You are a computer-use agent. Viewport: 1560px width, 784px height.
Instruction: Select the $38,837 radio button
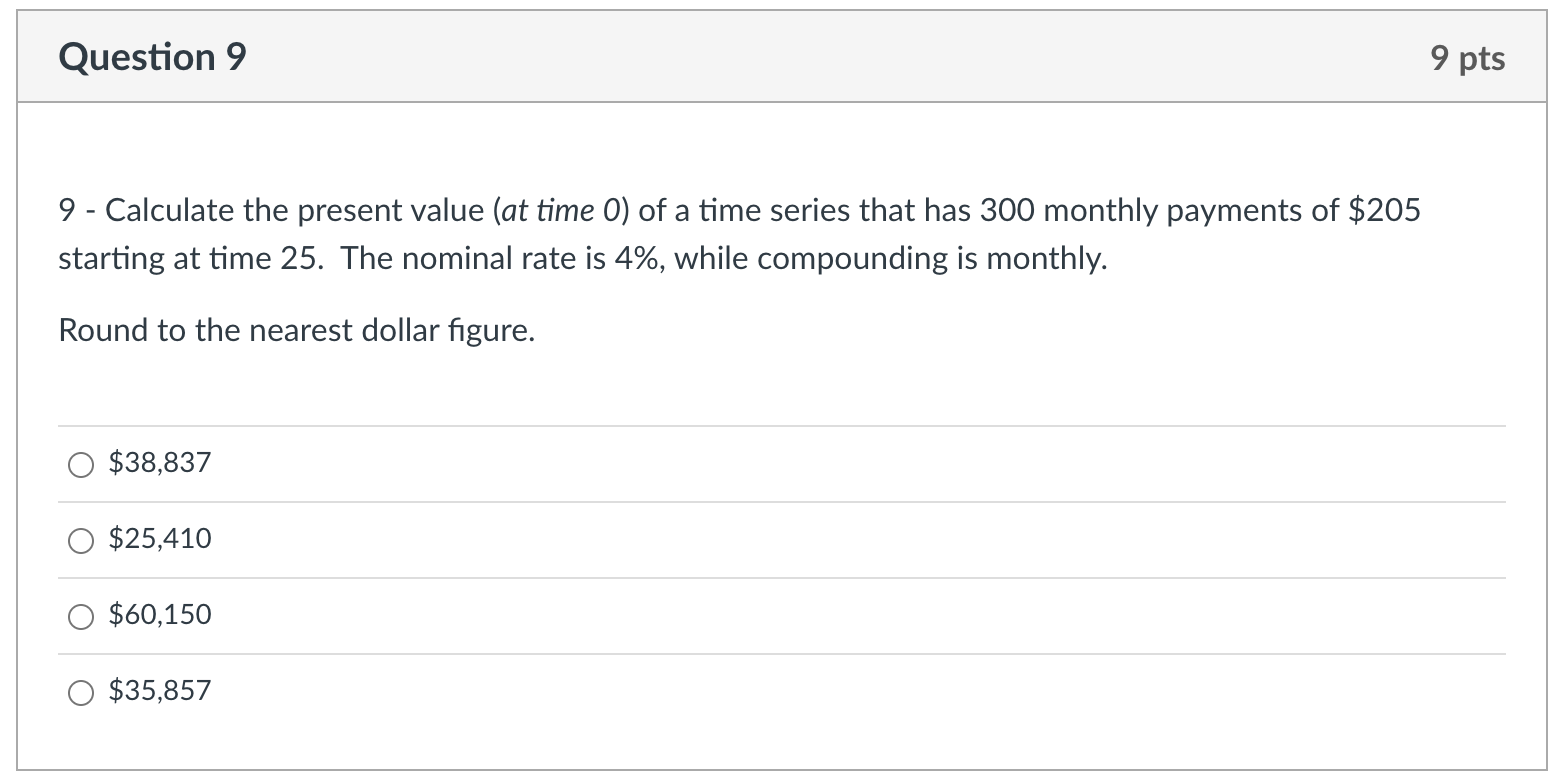[80, 463]
